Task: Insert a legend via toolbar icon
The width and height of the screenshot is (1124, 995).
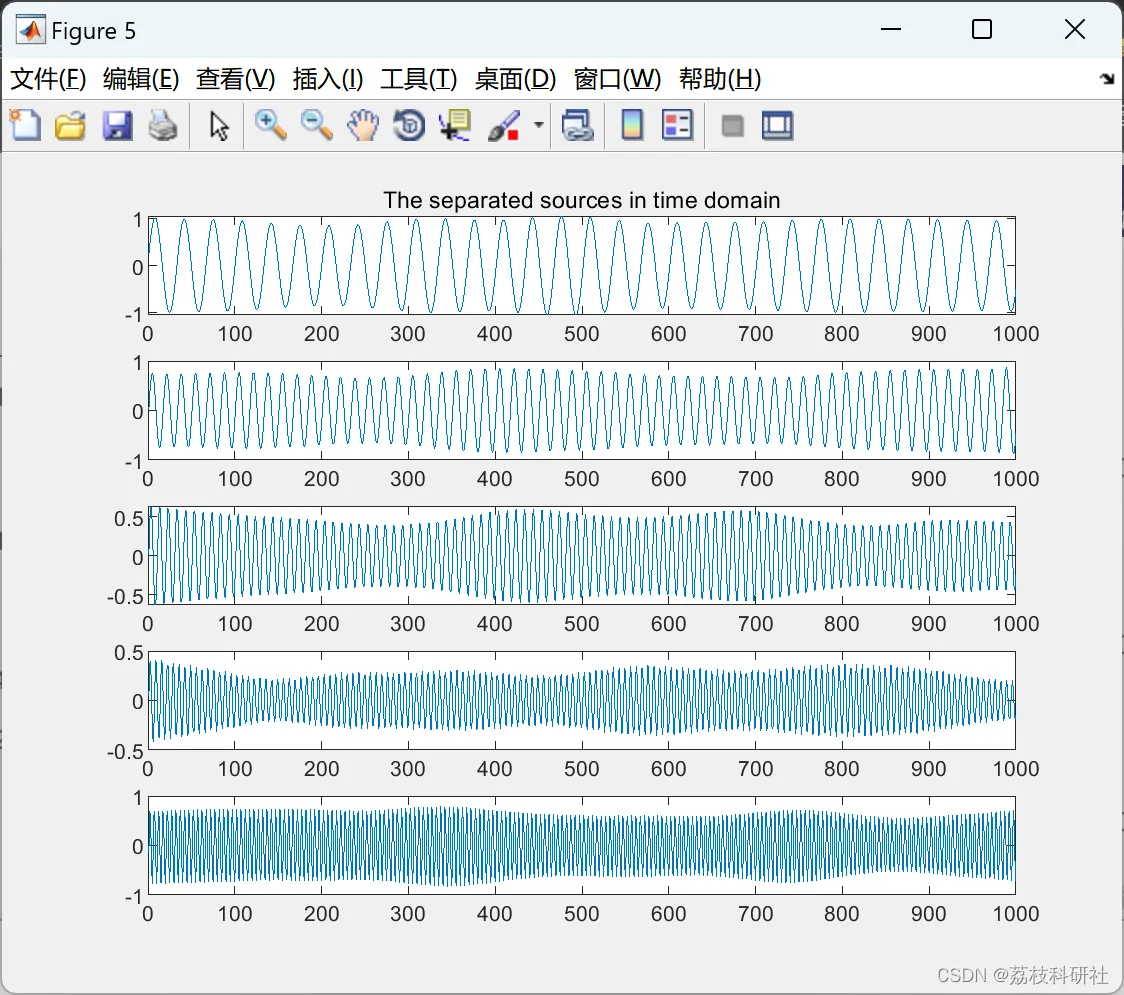Action: 677,126
